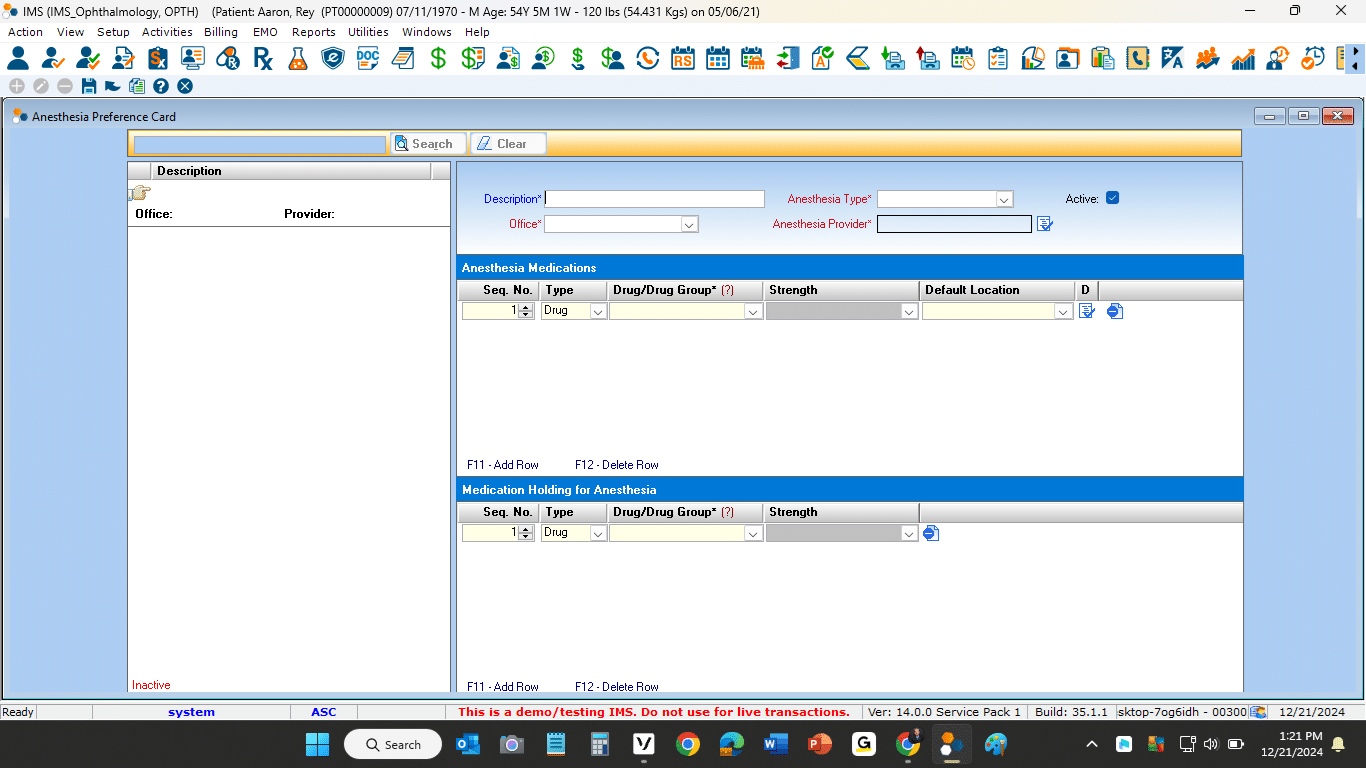Open the blue help question mark icon

(x=161, y=86)
